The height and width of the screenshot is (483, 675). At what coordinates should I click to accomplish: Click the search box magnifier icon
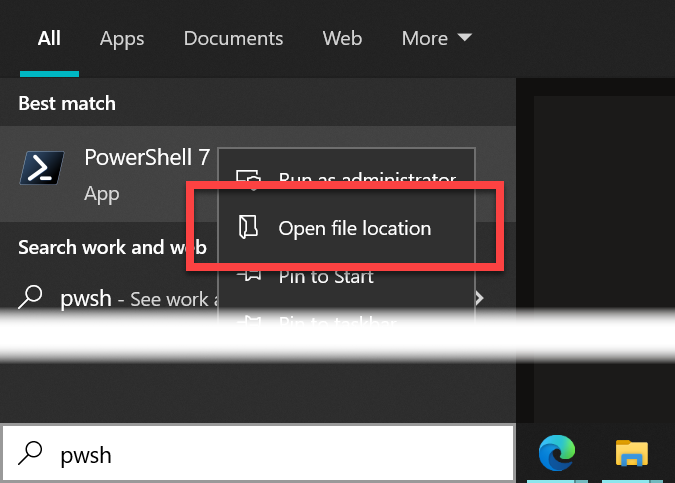click(x=30, y=453)
